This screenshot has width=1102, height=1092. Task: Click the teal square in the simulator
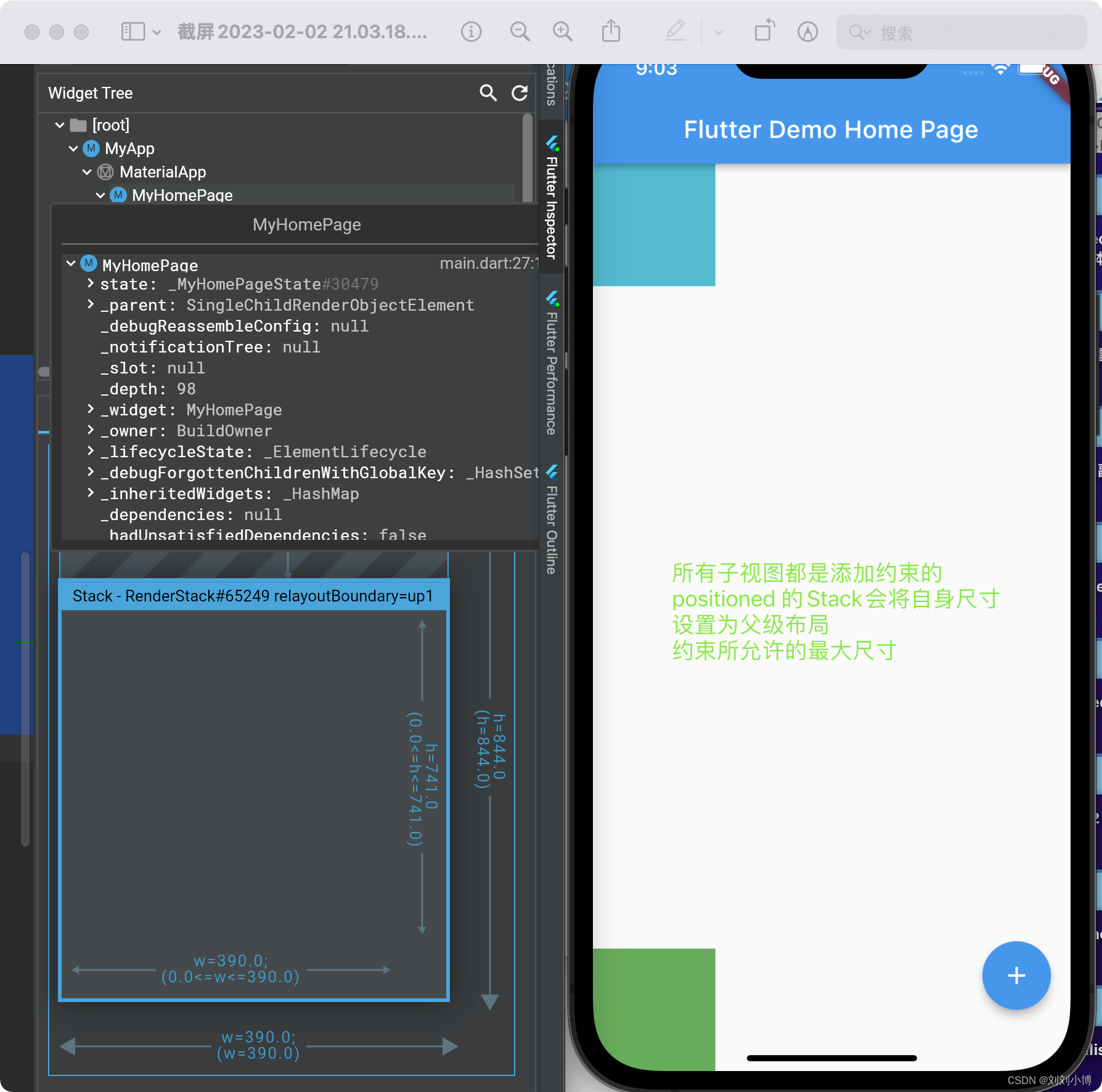(654, 225)
